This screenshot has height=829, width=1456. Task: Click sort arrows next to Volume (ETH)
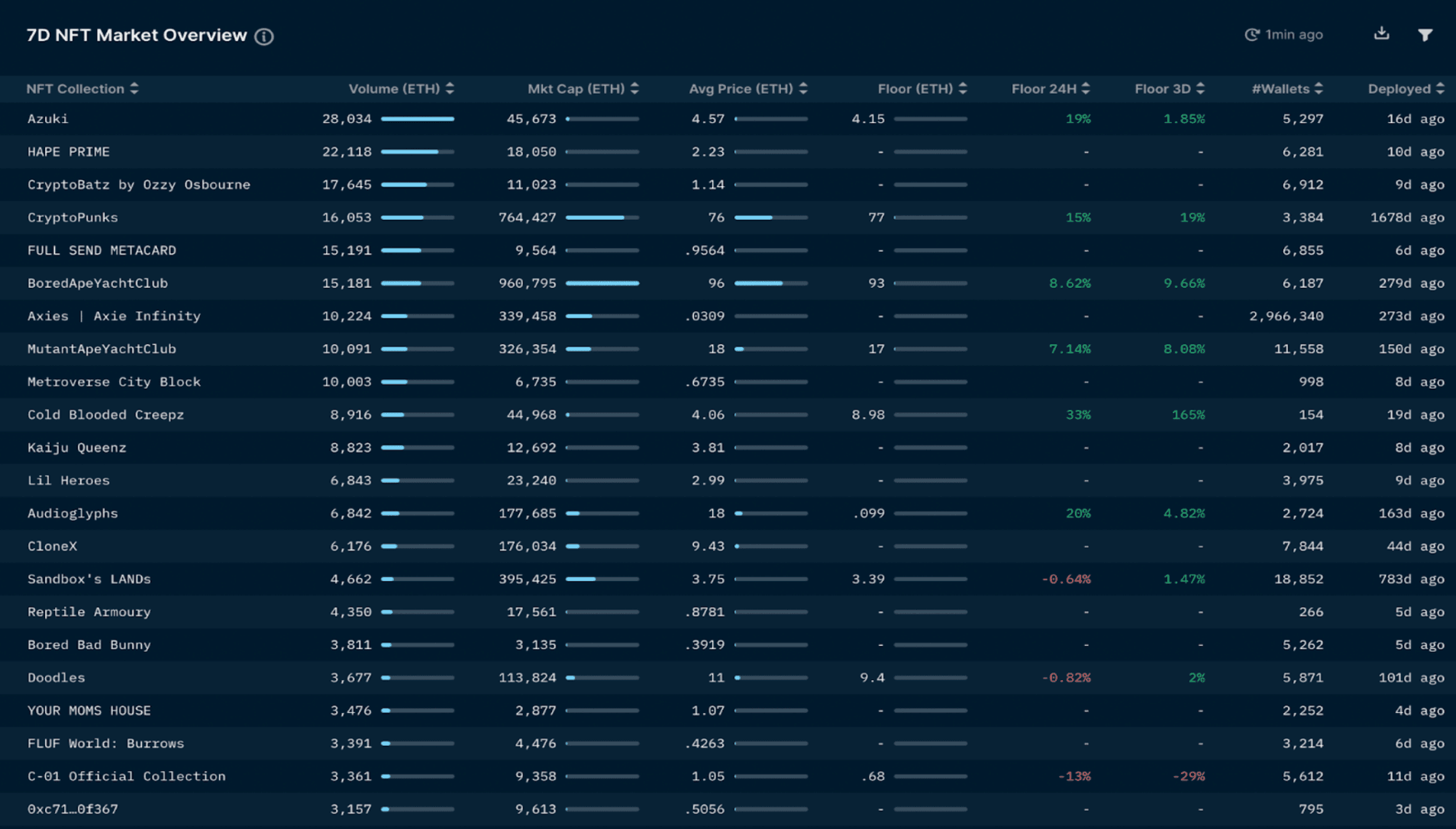tap(450, 89)
